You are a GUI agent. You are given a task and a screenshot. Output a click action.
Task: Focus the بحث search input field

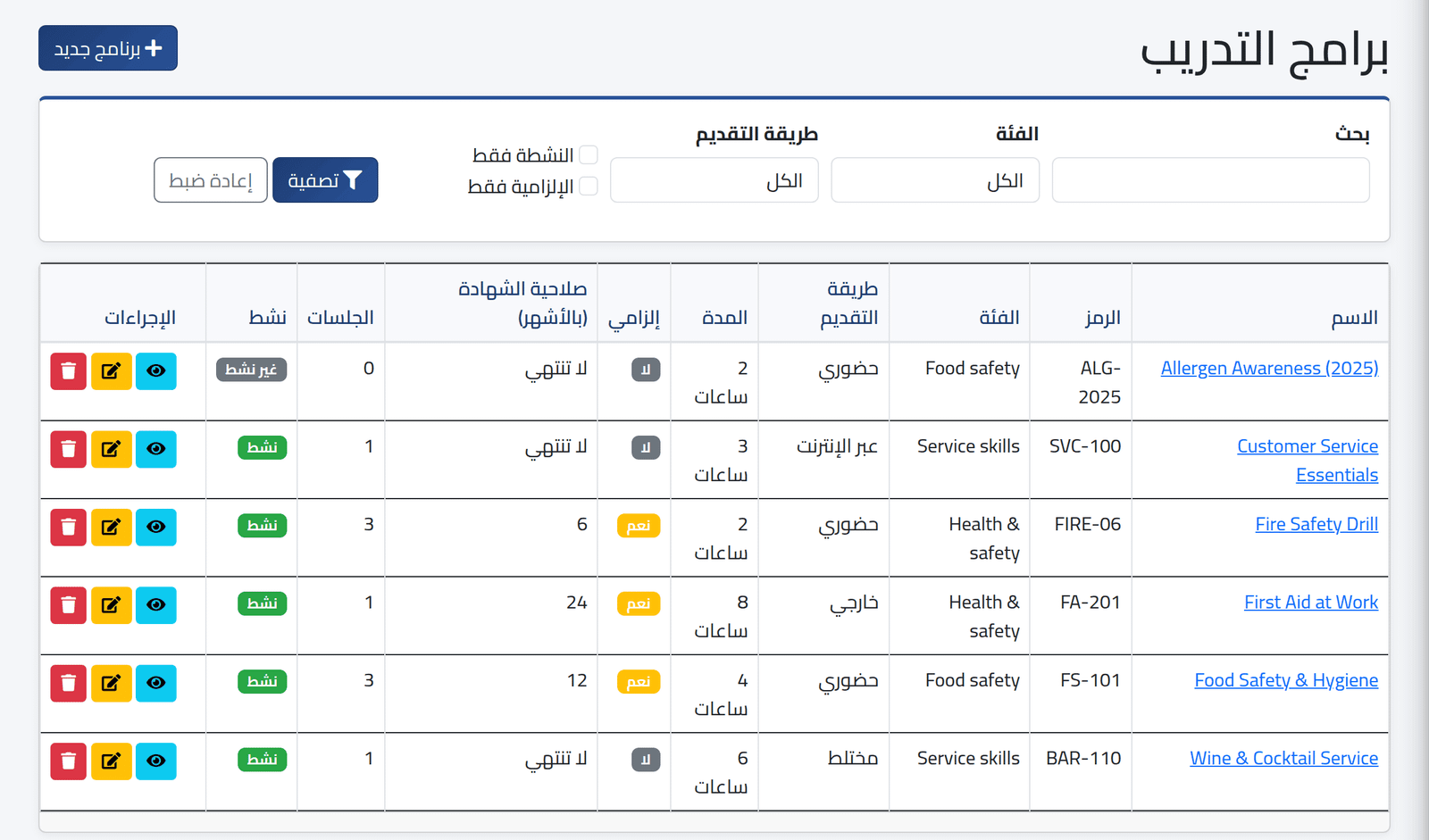click(1211, 180)
